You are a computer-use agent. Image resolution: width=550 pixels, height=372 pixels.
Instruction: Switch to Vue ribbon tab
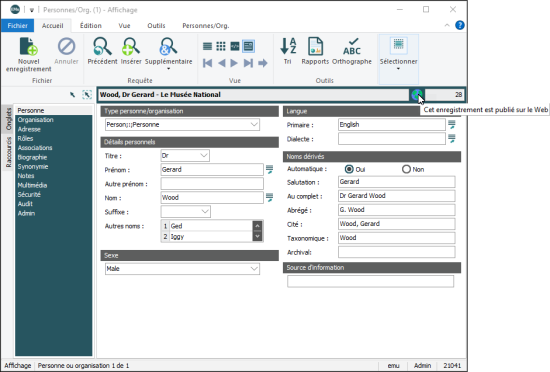[124, 26]
